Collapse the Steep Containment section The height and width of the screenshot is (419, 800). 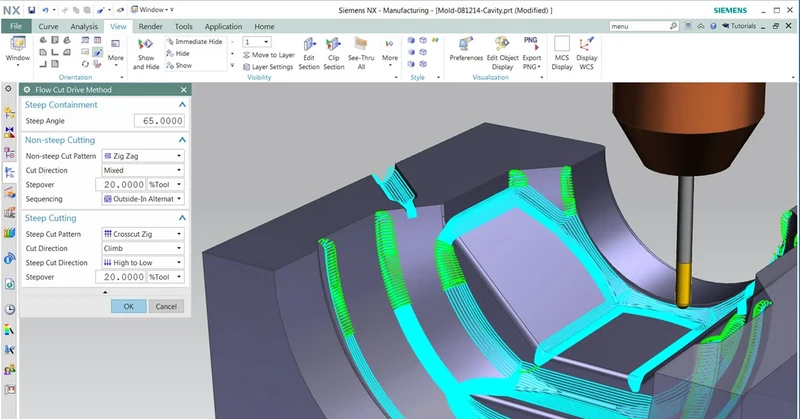[x=182, y=105]
